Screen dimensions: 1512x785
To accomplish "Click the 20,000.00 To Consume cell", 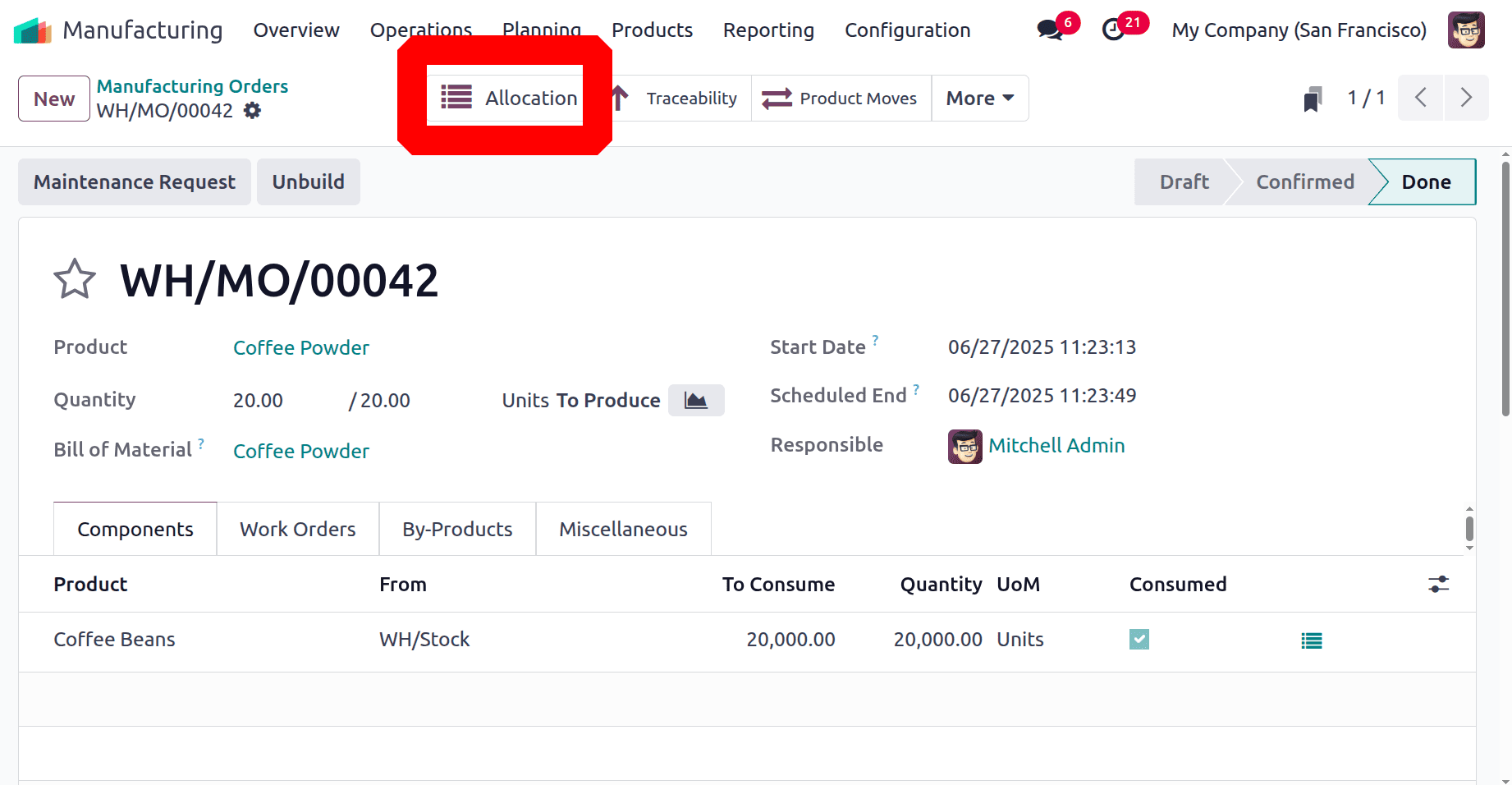I will 790,639.
